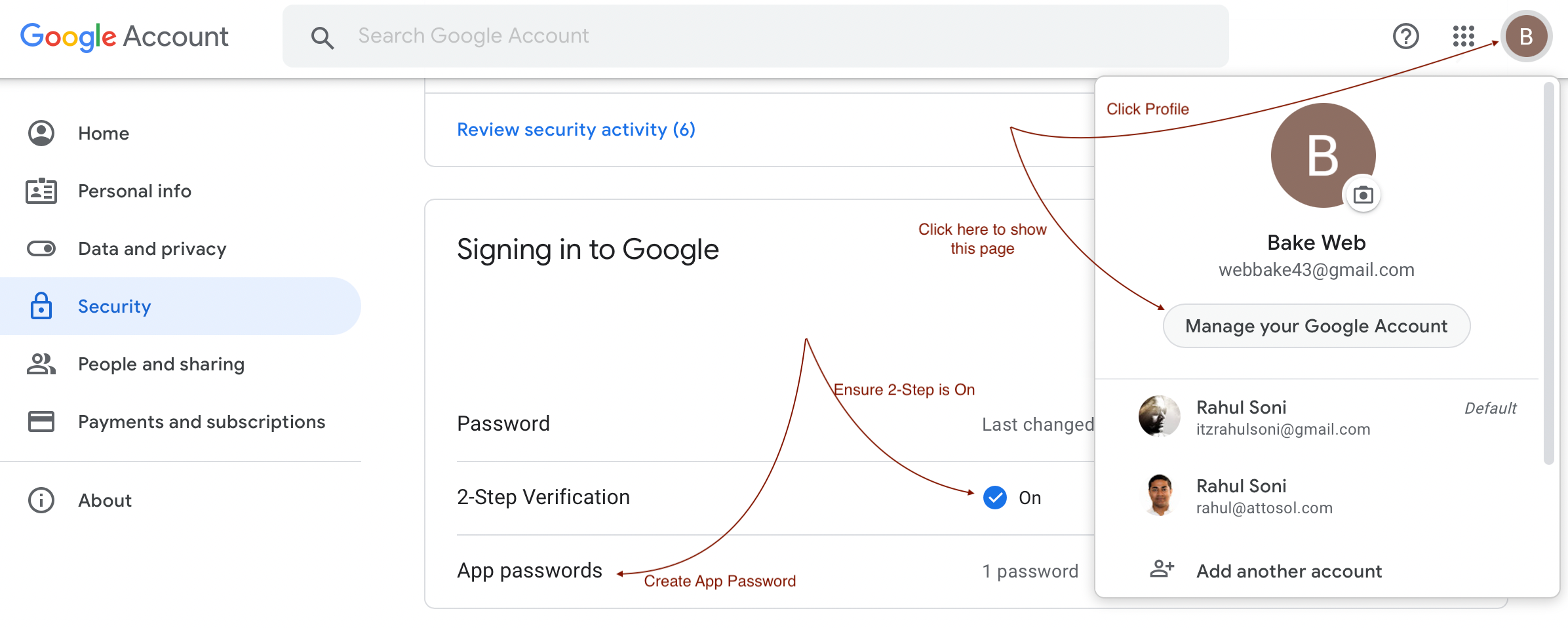Click the About info icon

41,500
